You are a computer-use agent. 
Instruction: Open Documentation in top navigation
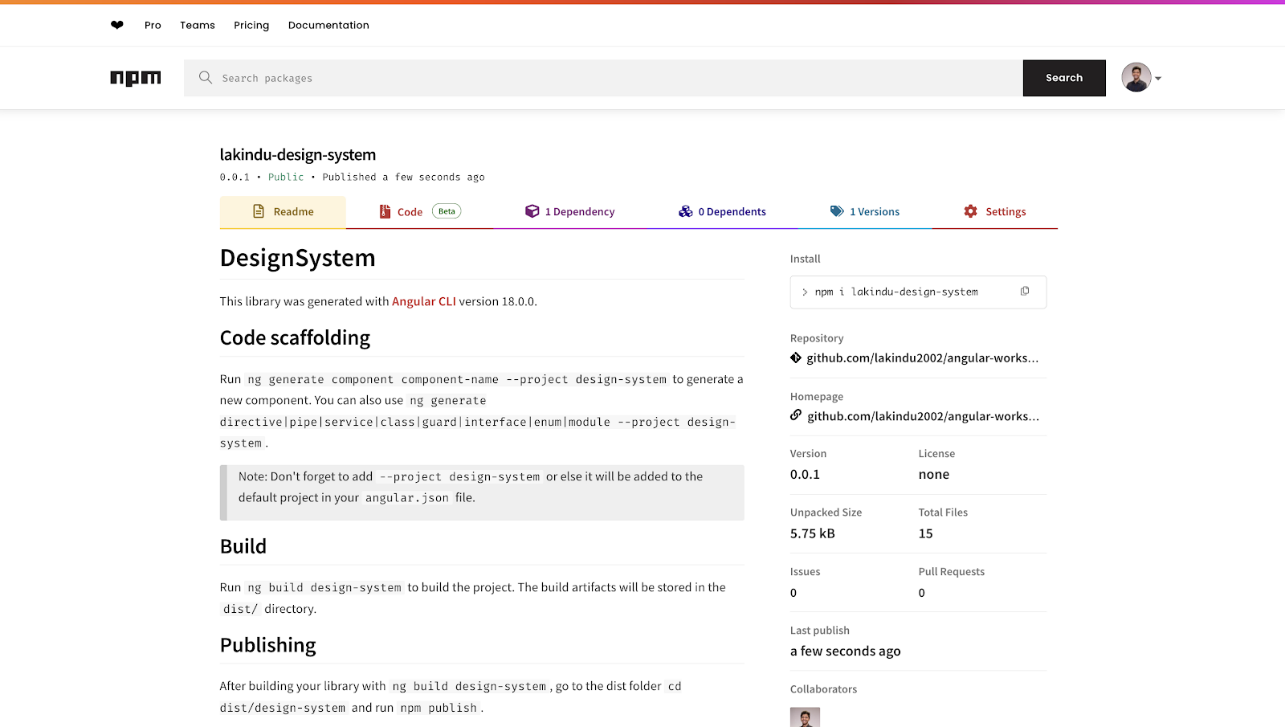[328, 25]
